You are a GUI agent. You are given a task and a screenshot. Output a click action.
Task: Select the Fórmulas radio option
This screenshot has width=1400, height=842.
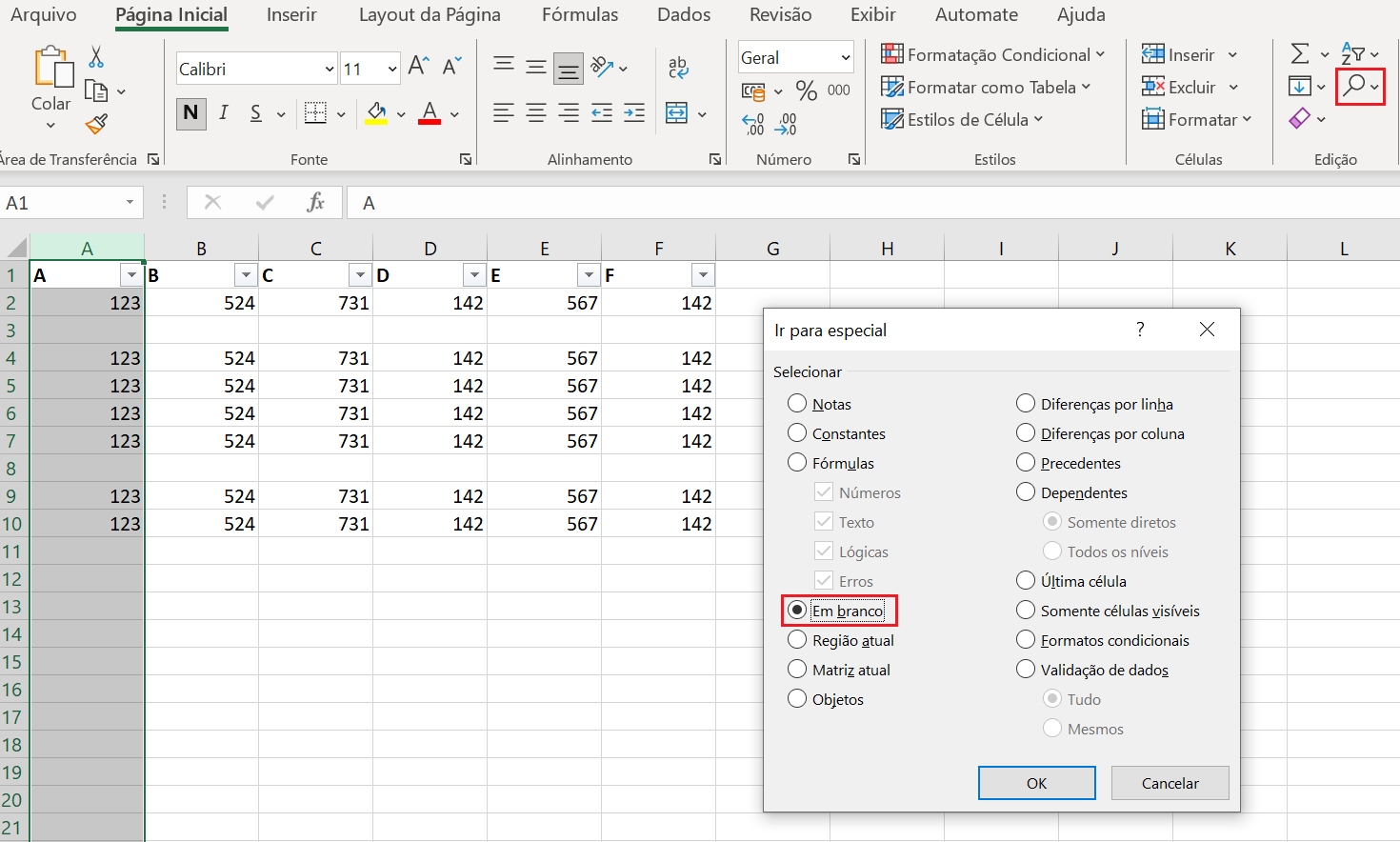point(797,463)
